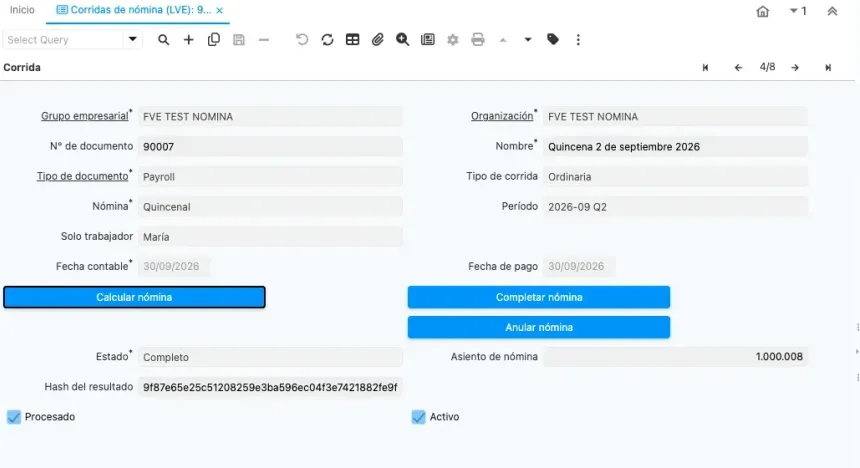Click the Hash del resultado field
This screenshot has width=860, height=468.
(x=270, y=387)
